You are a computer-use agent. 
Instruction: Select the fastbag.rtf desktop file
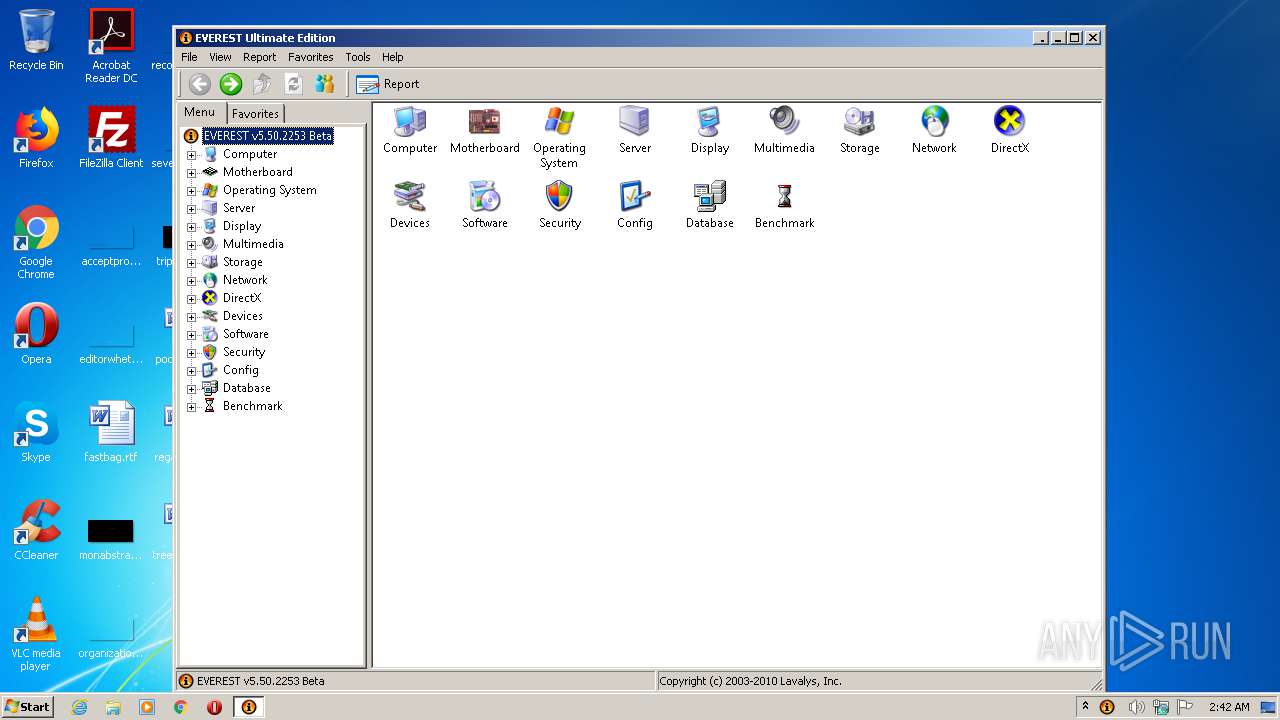tap(111, 432)
